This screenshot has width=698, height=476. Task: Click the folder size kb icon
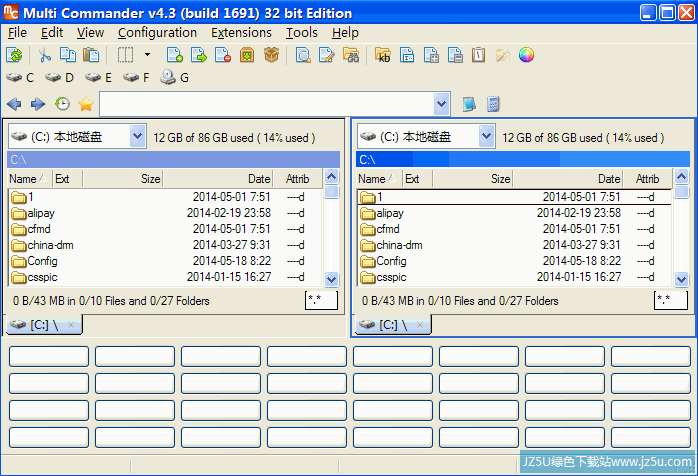click(383, 55)
